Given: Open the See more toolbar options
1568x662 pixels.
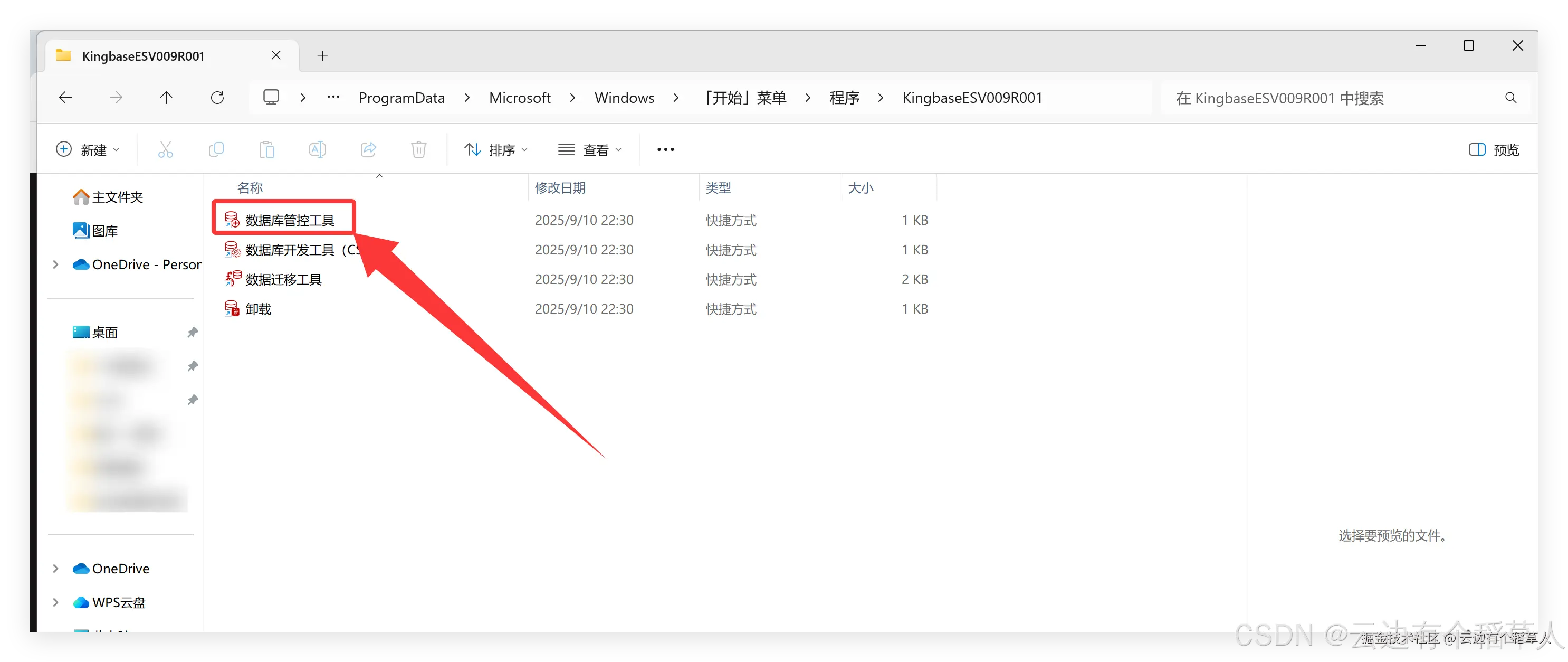Looking at the screenshot, I should 665,150.
